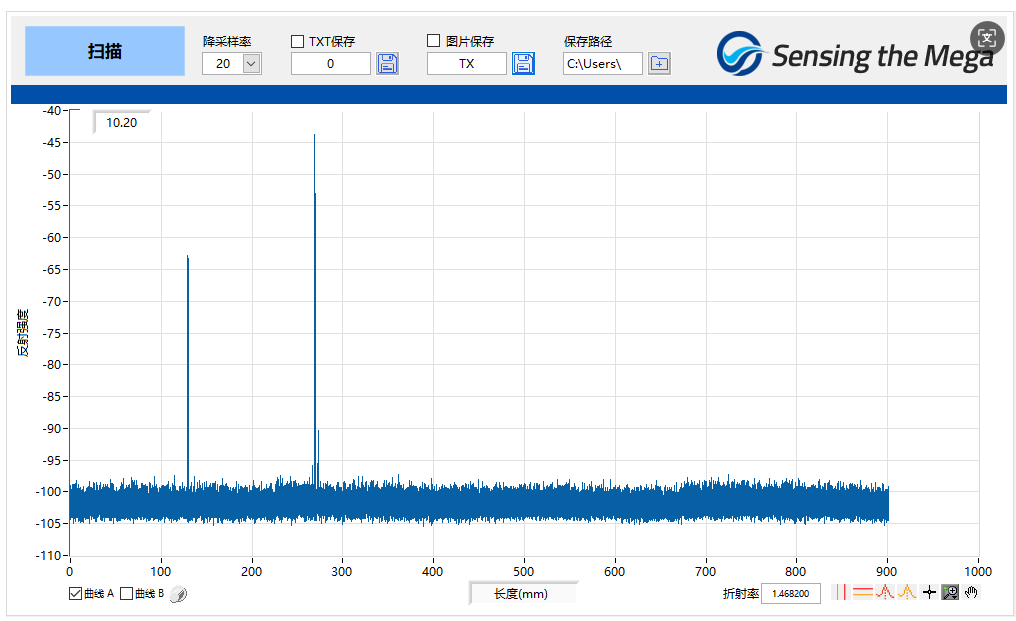
Task: Click the 反射强度 y-axis label
Action: (x=23, y=333)
